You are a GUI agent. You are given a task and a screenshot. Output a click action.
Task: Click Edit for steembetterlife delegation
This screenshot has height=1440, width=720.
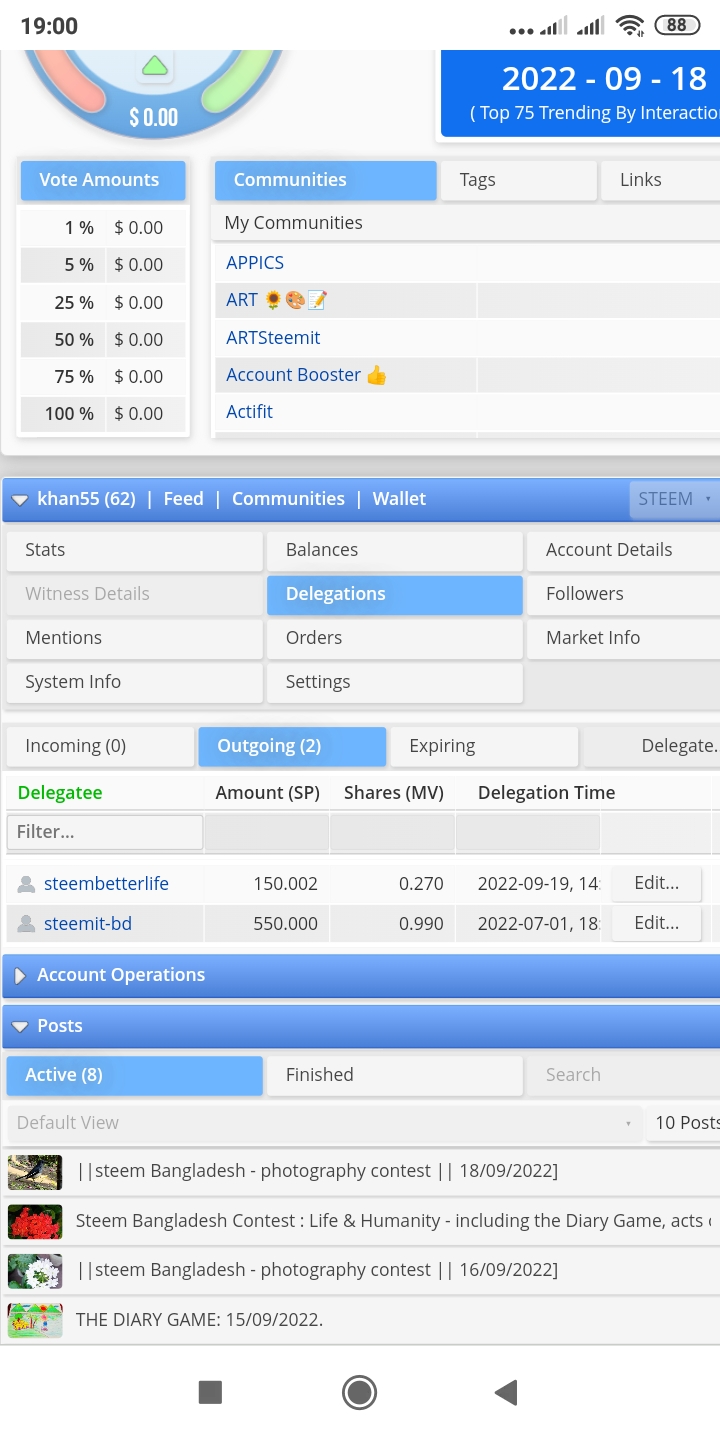[x=656, y=883]
